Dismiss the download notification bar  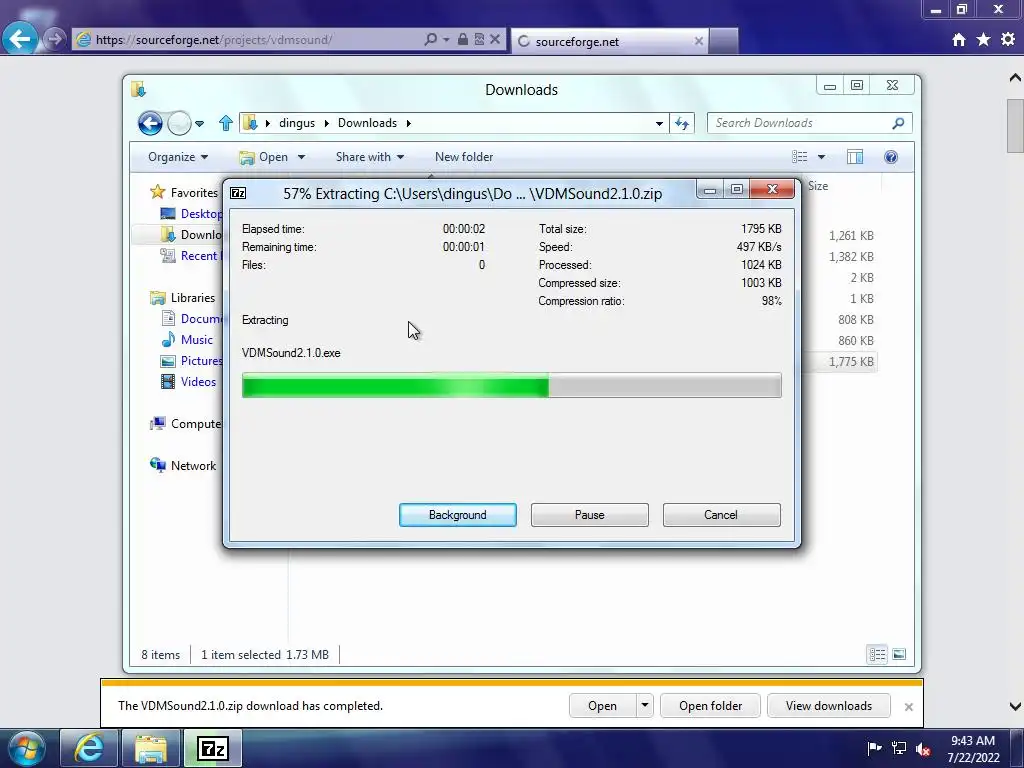tap(908, 707)
